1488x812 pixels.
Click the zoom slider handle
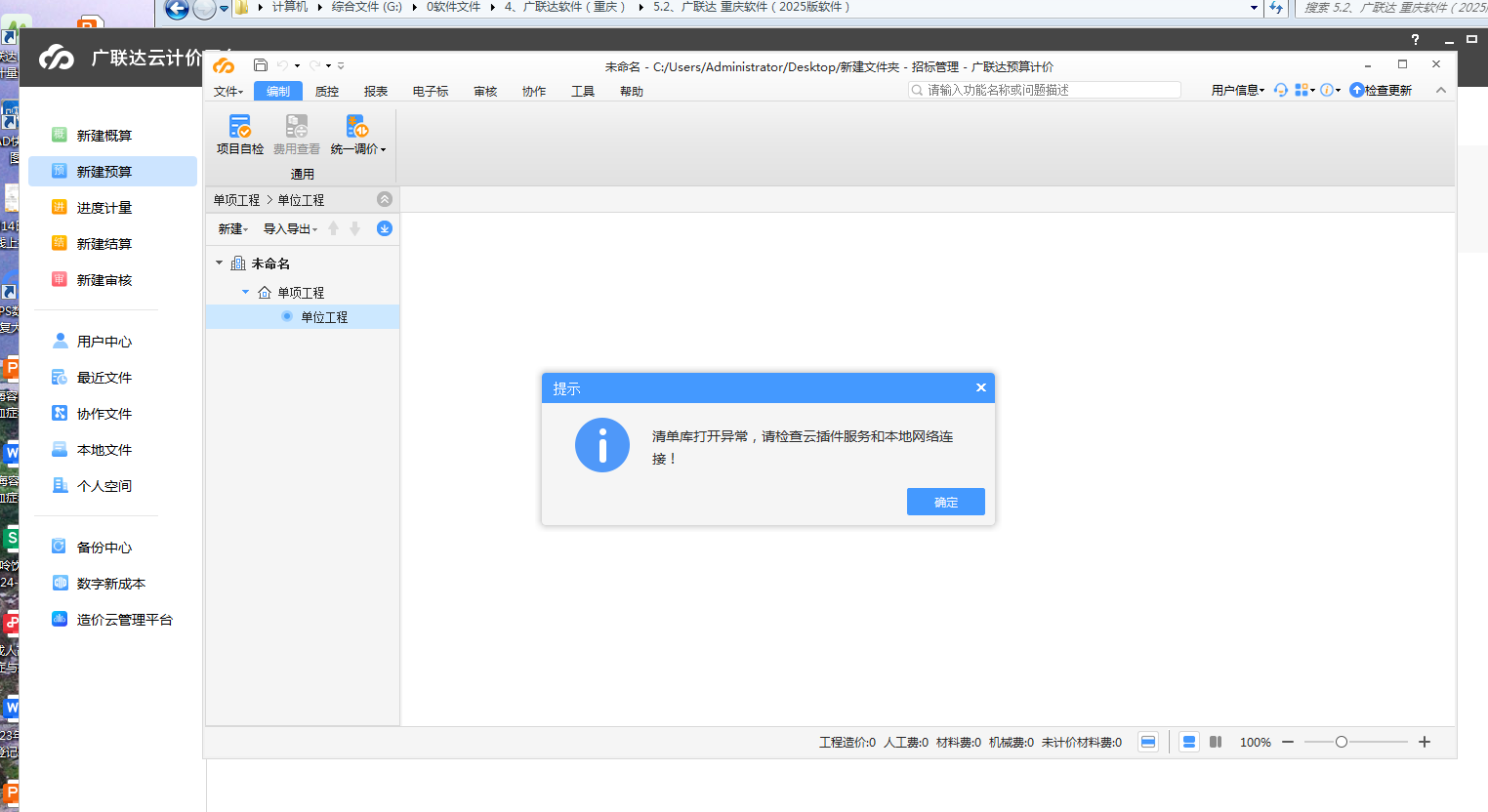pyautogui.click(x=1342, y=742)
